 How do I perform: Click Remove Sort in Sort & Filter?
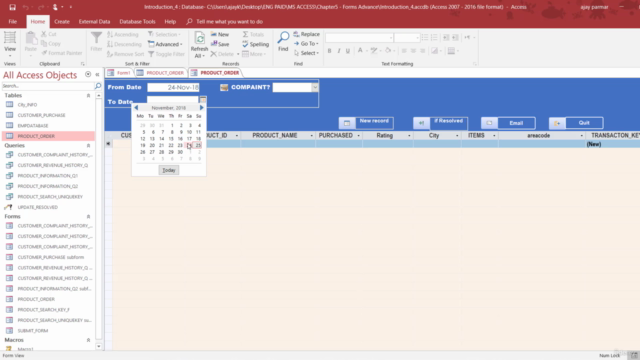tap(125, 54)
